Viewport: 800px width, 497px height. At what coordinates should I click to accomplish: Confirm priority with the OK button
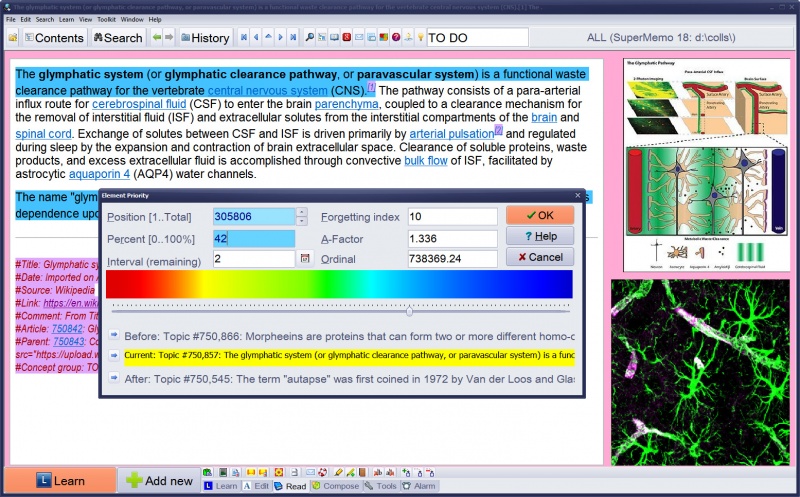coord(540,215)
